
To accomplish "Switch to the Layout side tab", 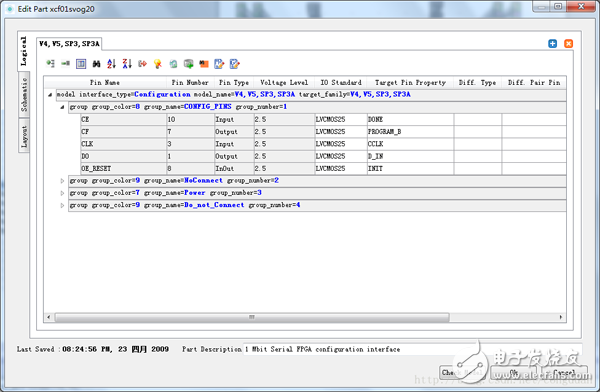I will 24,136.
